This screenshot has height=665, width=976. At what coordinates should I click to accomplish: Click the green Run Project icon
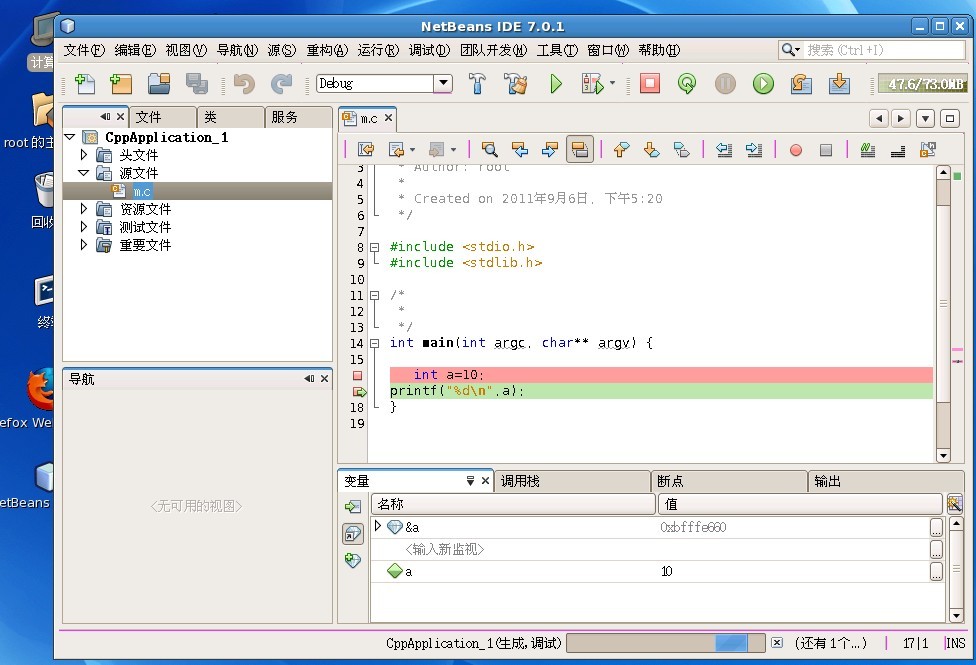[556, 85]
